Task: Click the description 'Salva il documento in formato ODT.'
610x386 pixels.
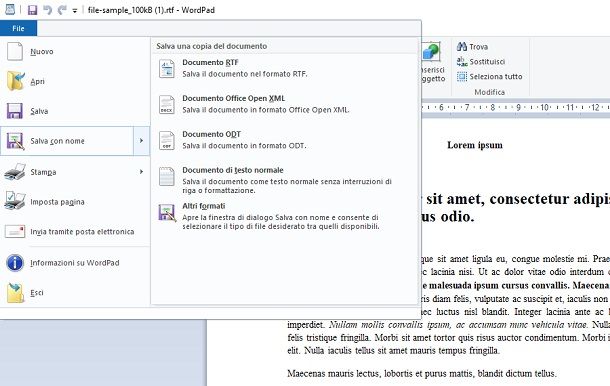Action: pos(244,146)
